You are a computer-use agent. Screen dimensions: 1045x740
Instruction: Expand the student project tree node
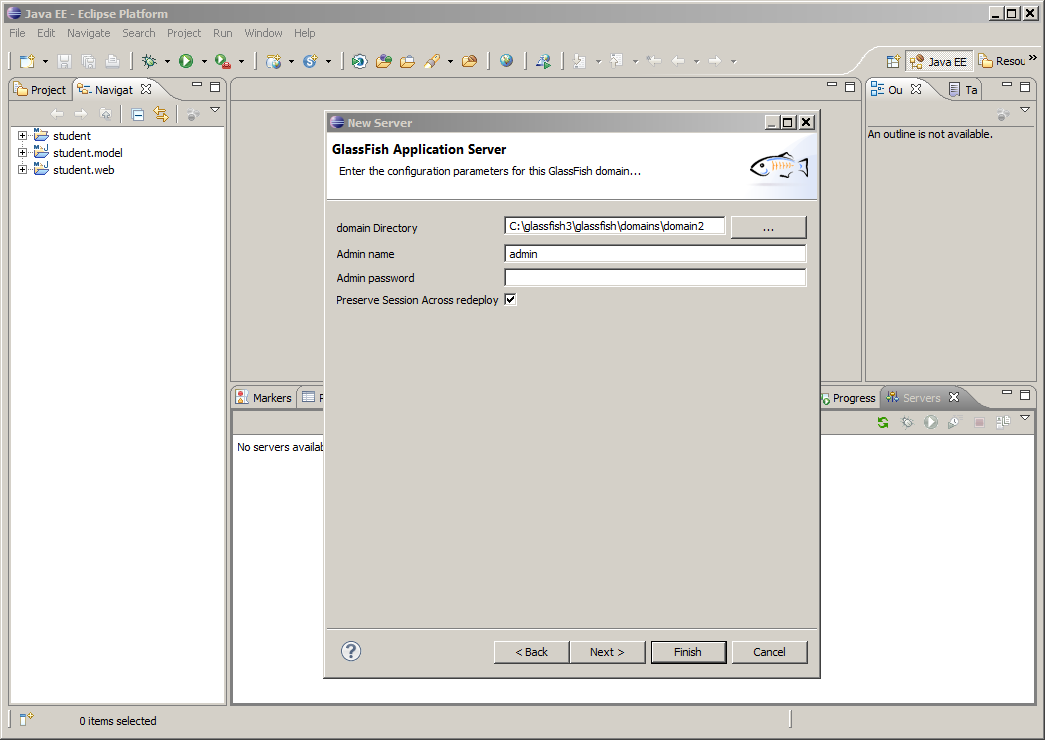click(22, 135)
